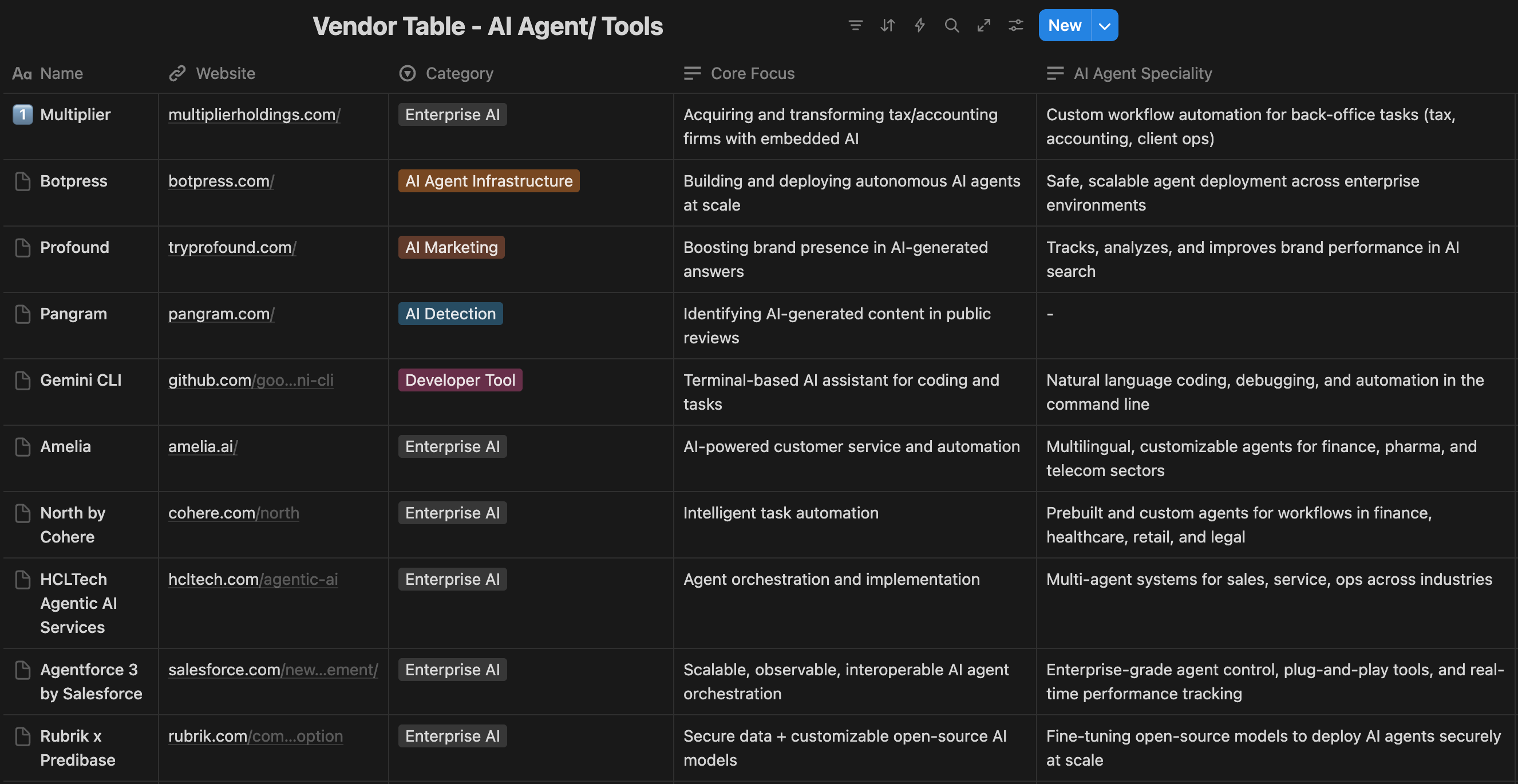Open the github.com Gemini CLI link
This screenshot has height=784, width=1518.
pyautogui.click(x=251, y=380)
